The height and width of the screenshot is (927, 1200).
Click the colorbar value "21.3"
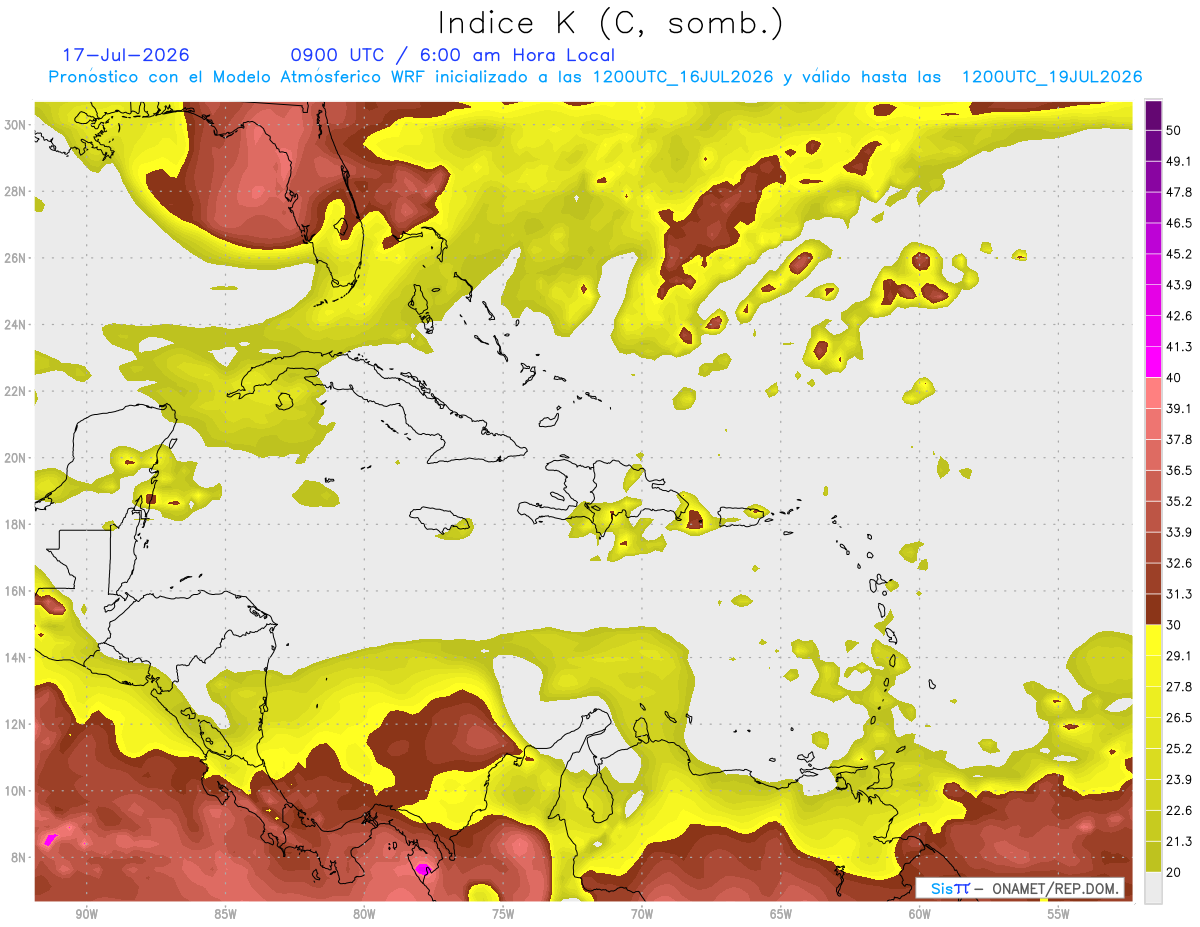(x=1179, y=842)
